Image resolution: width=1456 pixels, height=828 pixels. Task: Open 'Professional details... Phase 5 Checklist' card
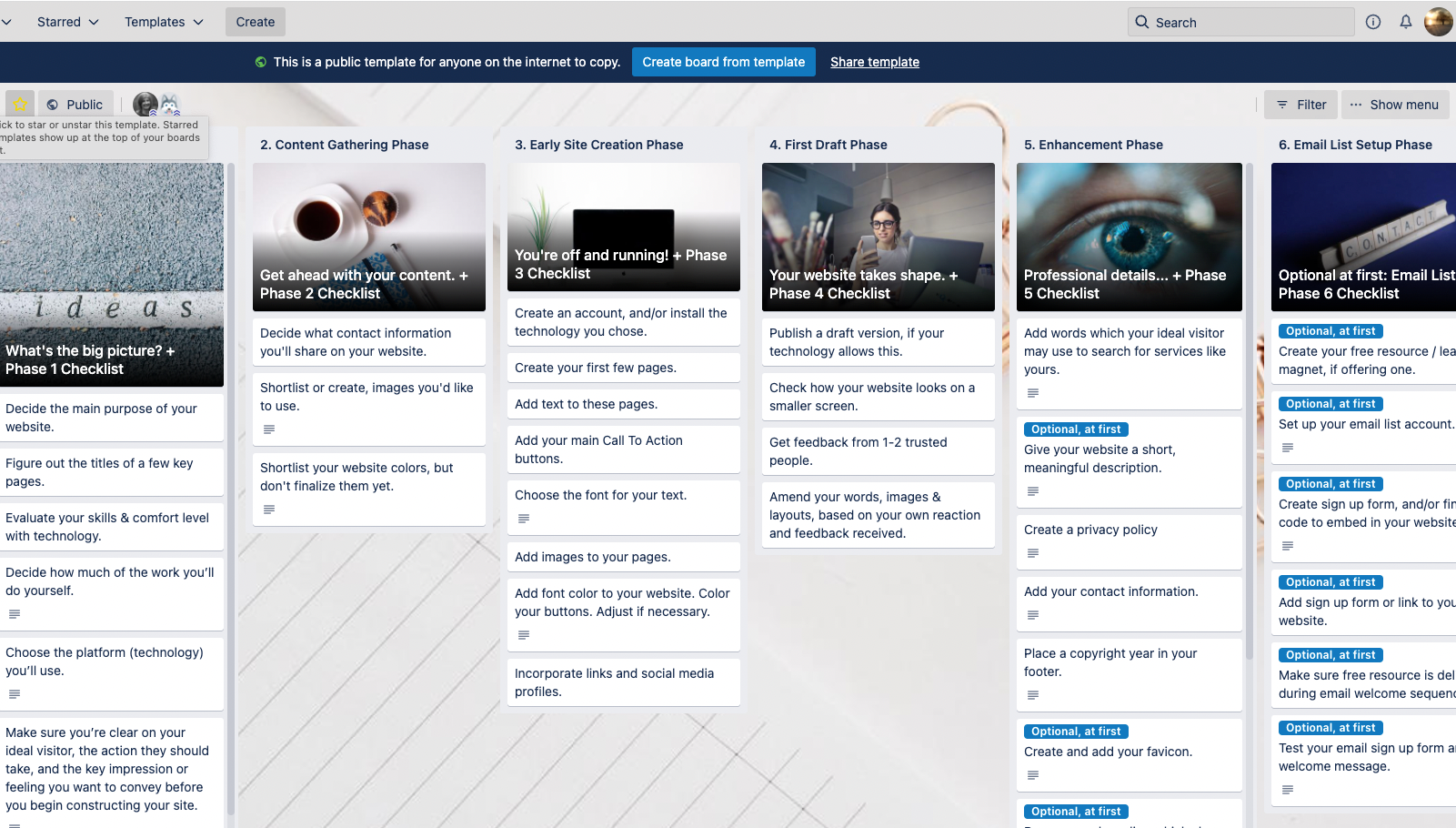coord(1129,237)
